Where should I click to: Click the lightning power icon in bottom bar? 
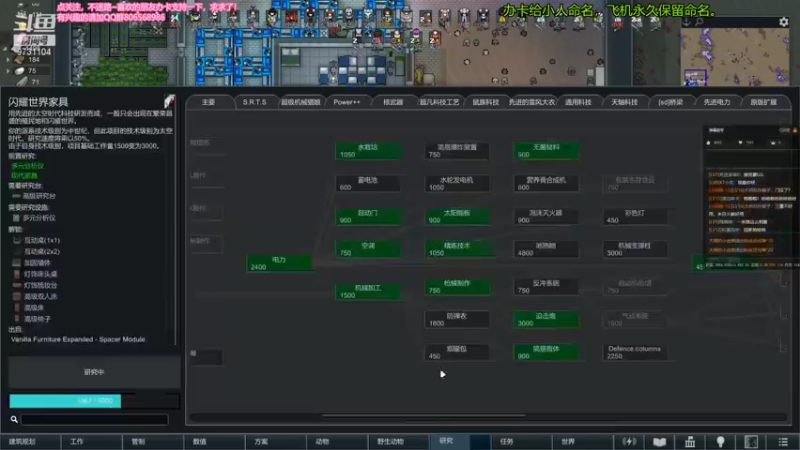click(x=629, y=442)
